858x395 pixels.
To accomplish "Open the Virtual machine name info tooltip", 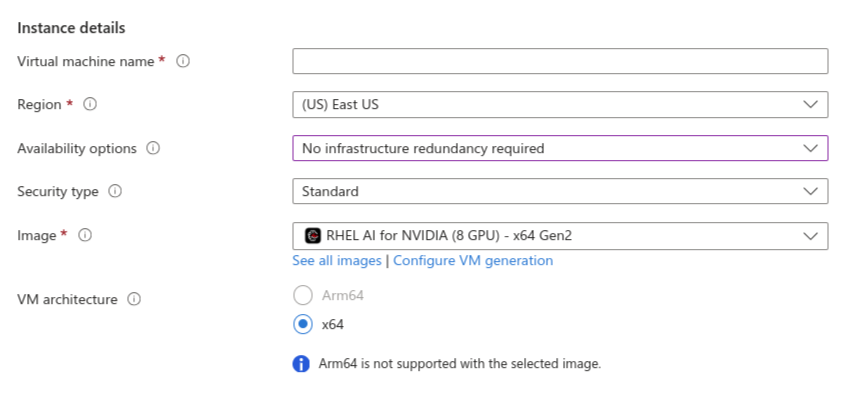I will 183,61.
